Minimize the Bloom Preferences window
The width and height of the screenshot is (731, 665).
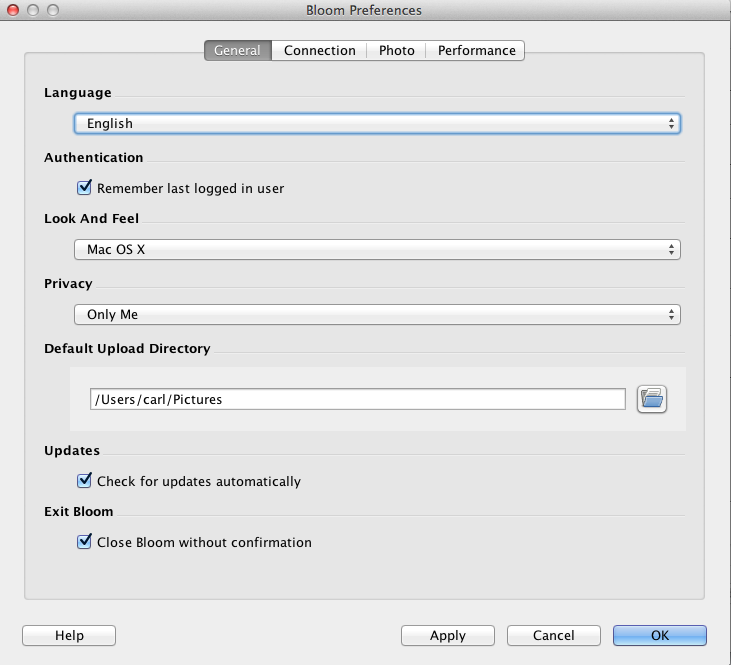coord(32,10)
